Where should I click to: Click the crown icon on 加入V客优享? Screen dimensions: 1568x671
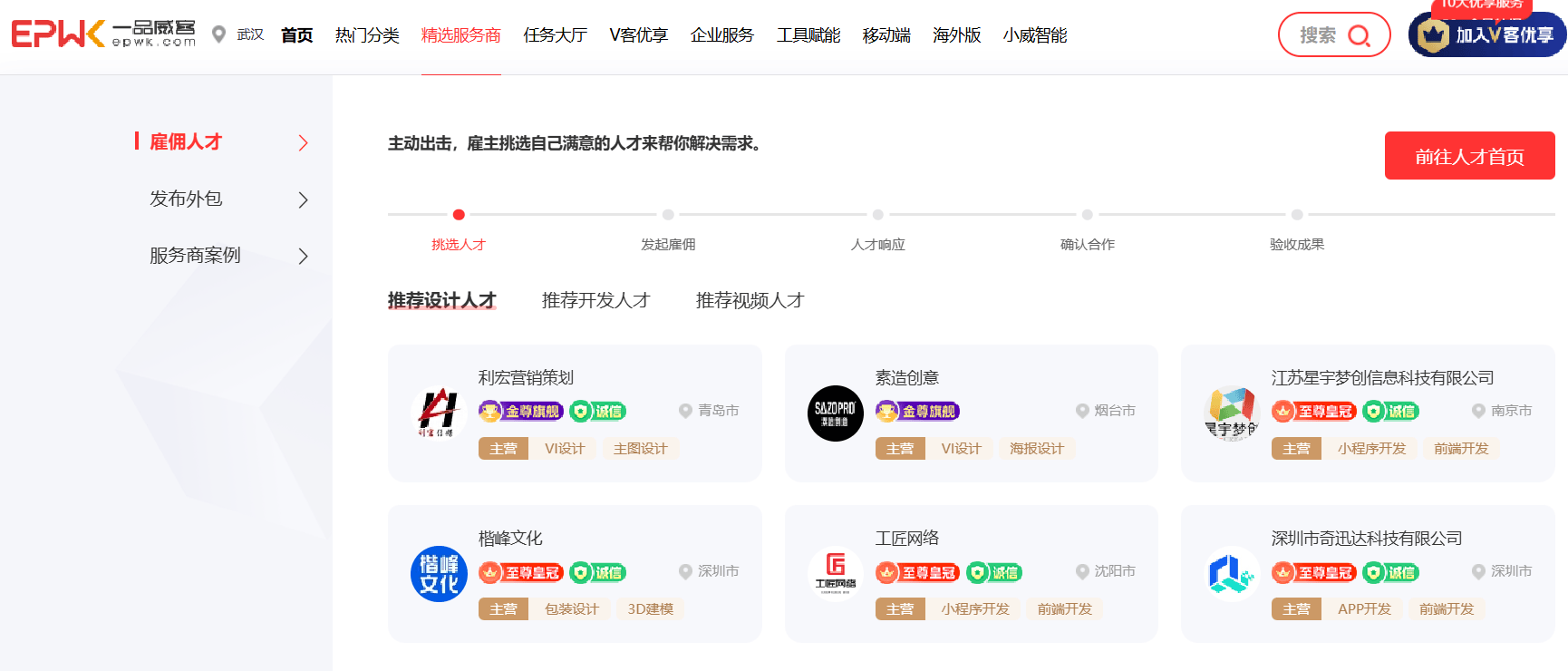(1433, 35)
